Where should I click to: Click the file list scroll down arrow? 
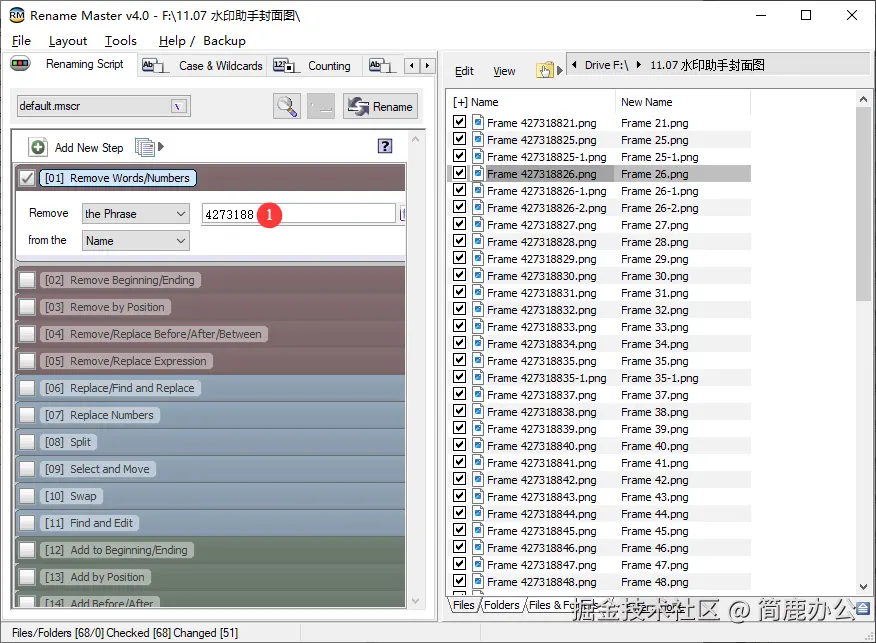click(x=863, y=587)
